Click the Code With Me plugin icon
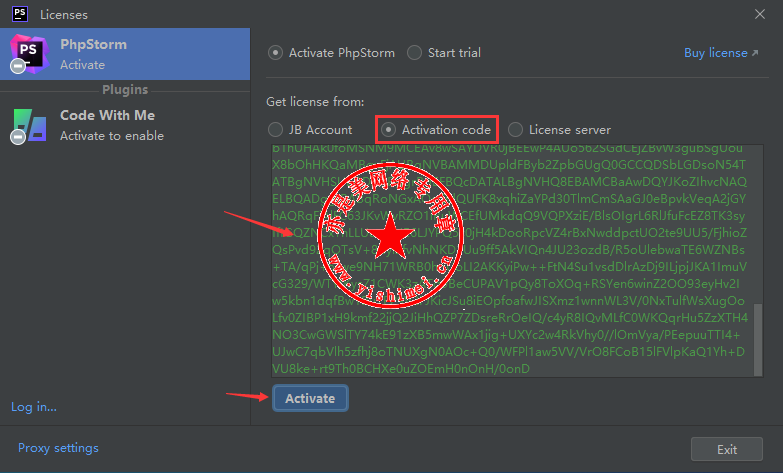This screenshot has height=473, width=783. pos(29,125)
